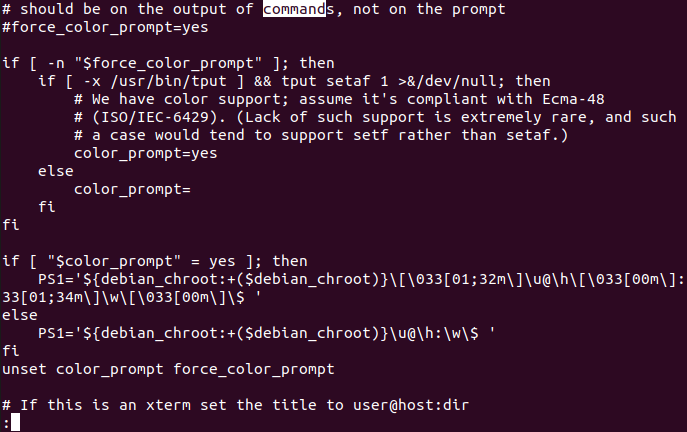The width and height of the screenshot is (687, 432).
Task: Click "$force_color_prompt" in the if condition
Action: (168, 64)
